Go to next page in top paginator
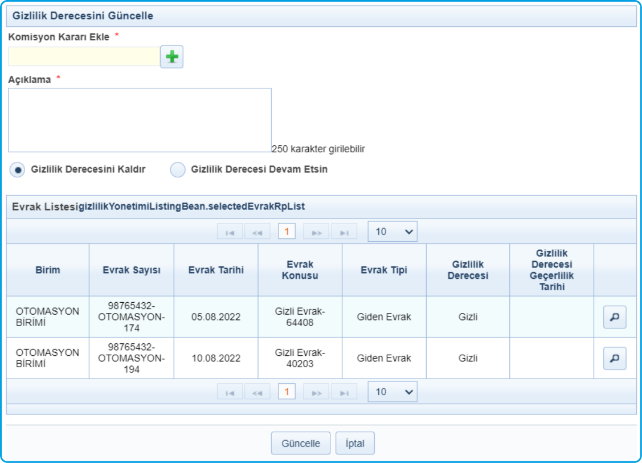Viewport: 642px width, 463px height. [316, 232]
